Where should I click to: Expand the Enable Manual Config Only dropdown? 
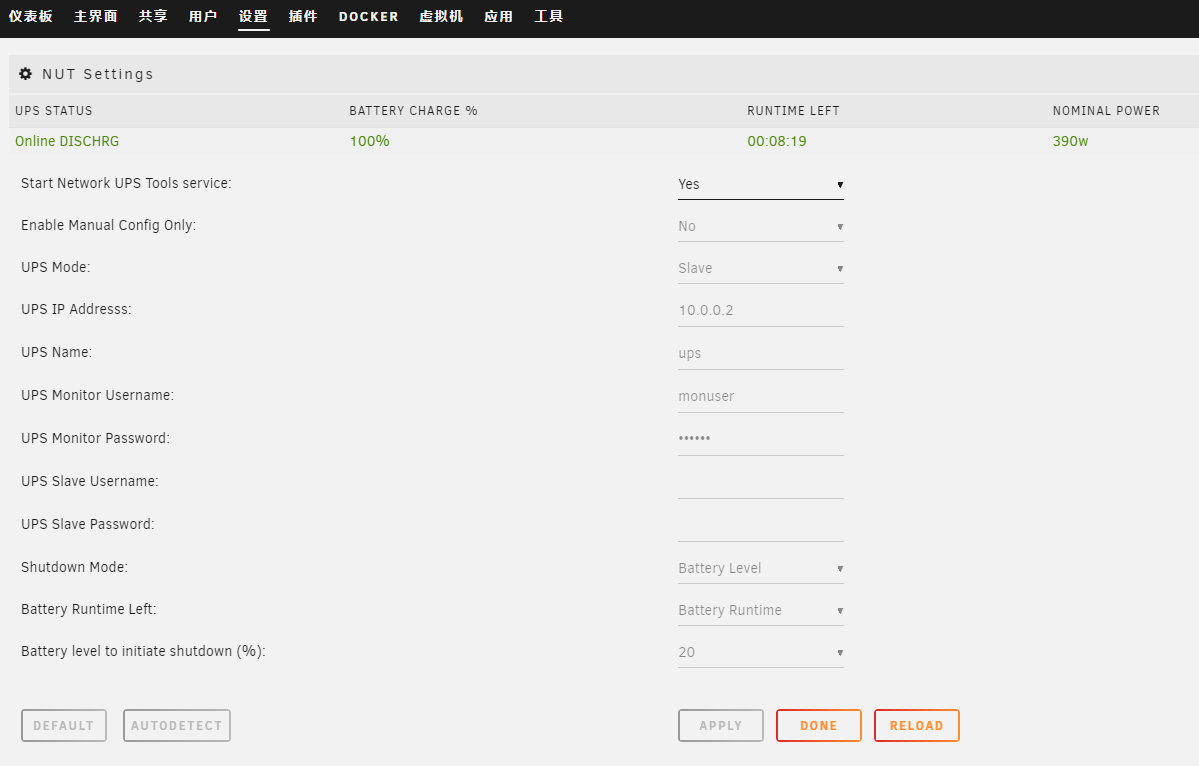click(760, 226)
